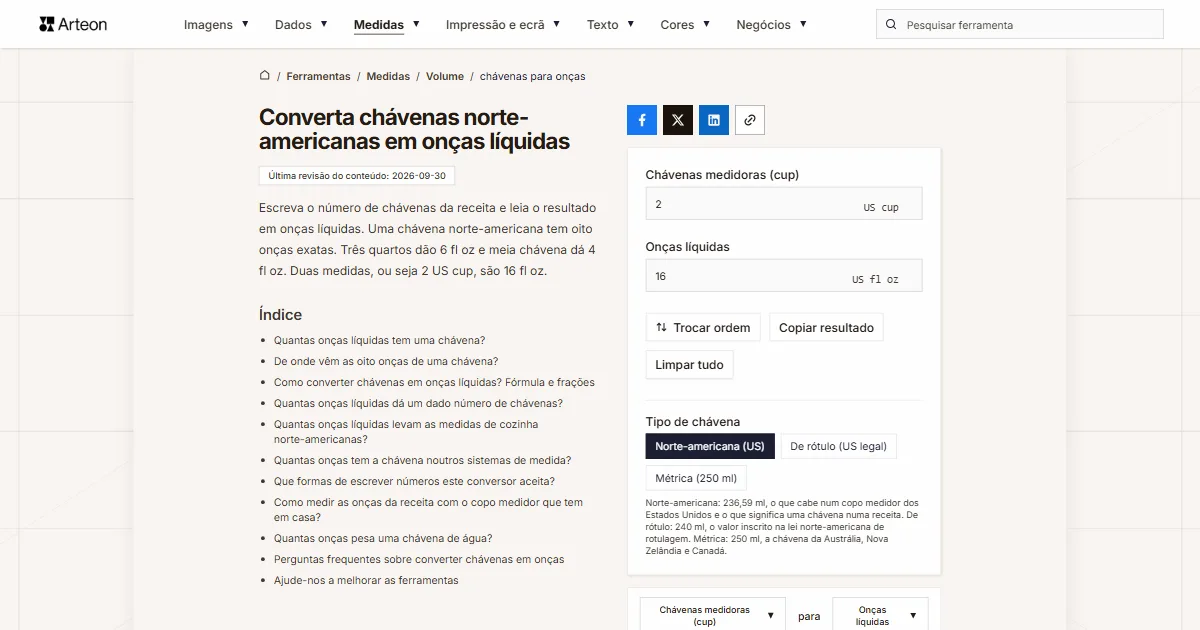
Task: Open 'Quantas onças tem a chávena noutros sistemas' link
Action: tap(422, 460)
